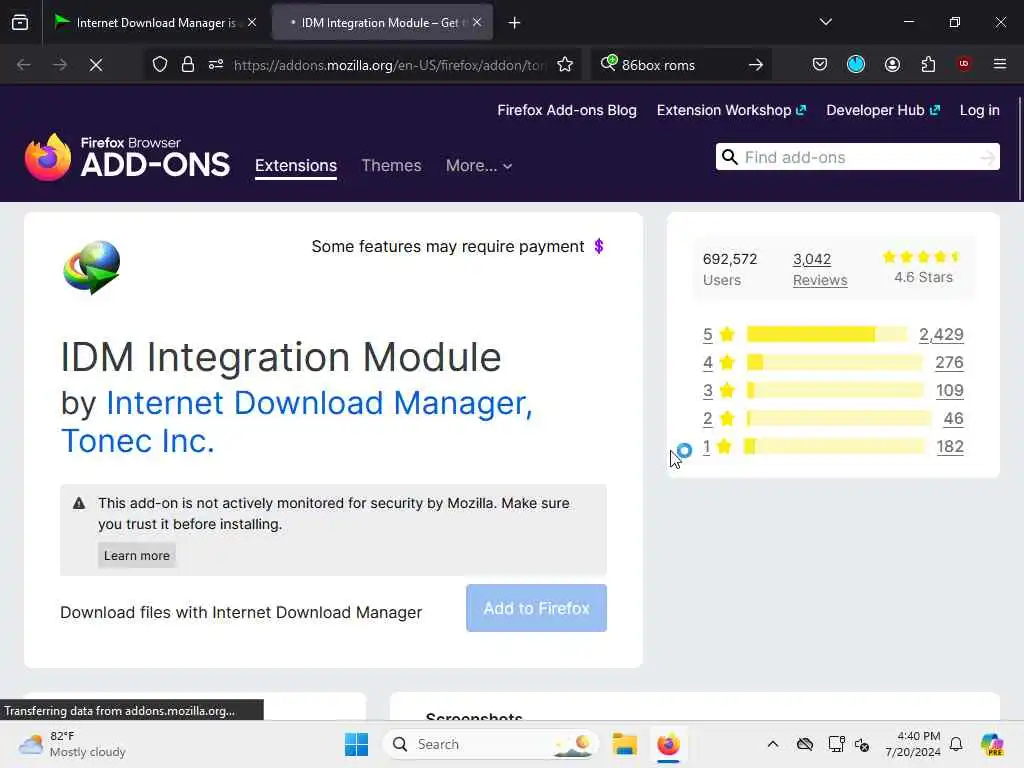1024x768 pixels.
Task: Open the 182 one-star reviews count
Action: 950,447
